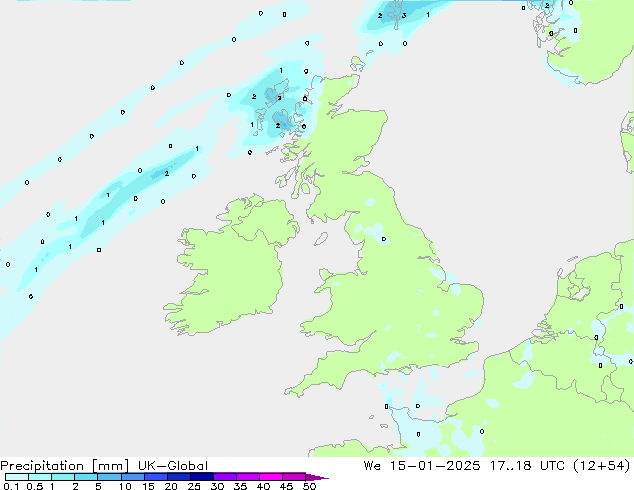This screenshot has height=490, width=634.
Task: Click the 0.5–1 mm legend color swatch
Action: [40, 477]
